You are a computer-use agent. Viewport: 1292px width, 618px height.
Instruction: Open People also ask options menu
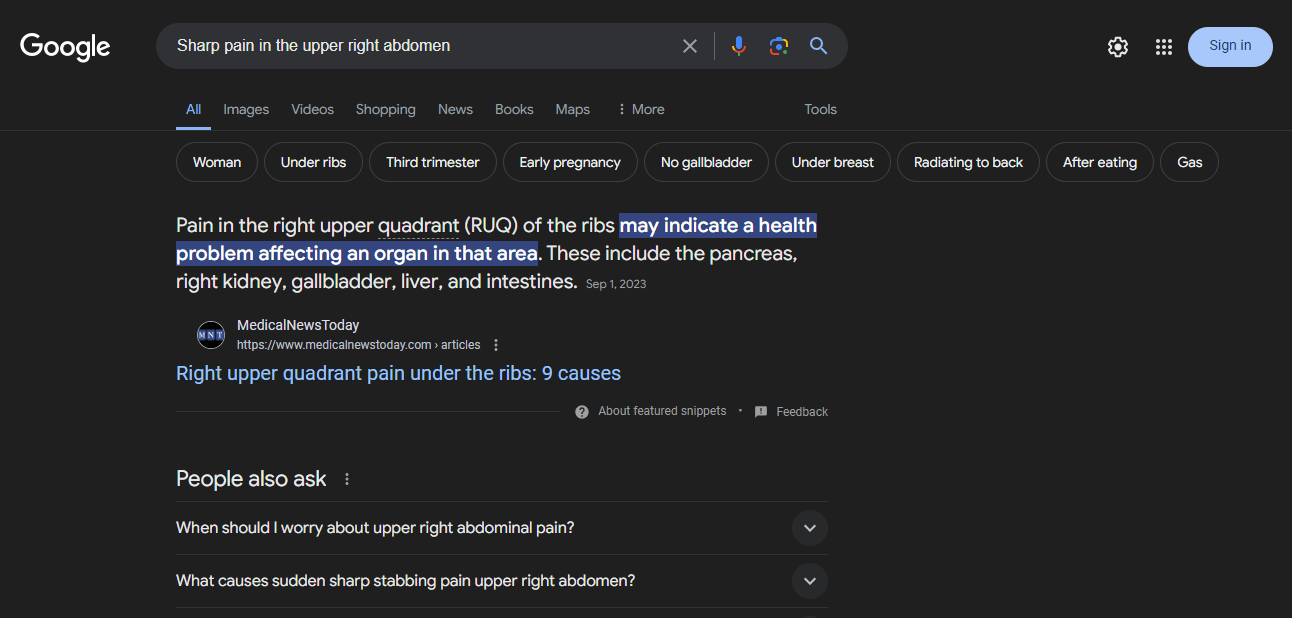(x=346, y=479)
